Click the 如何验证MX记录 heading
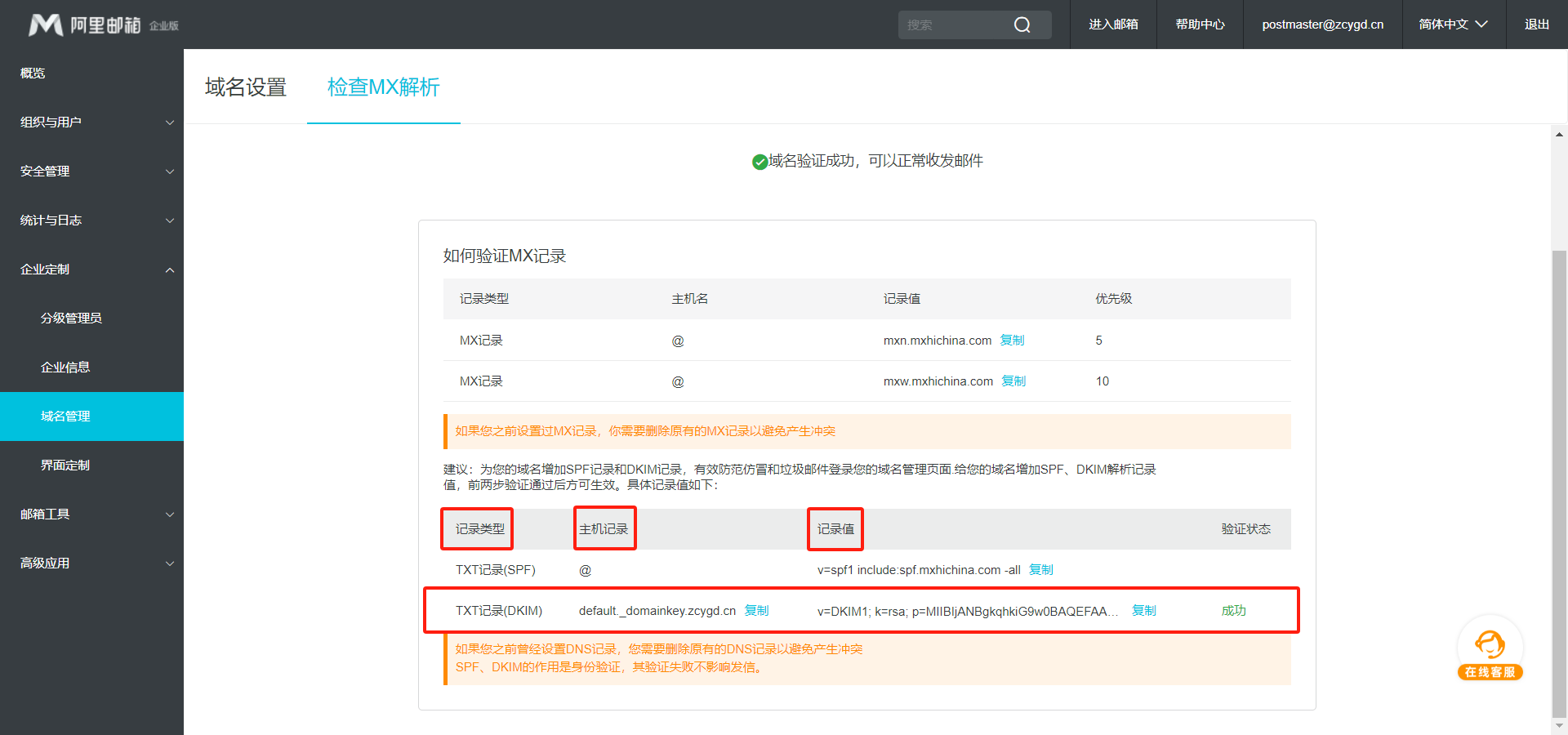The image size is (1568, 735). [x=505, y=256]
